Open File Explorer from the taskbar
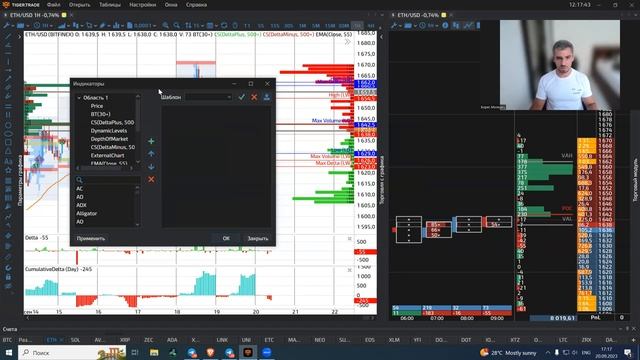Screen dimensions: 640x360 pos(154,352)
